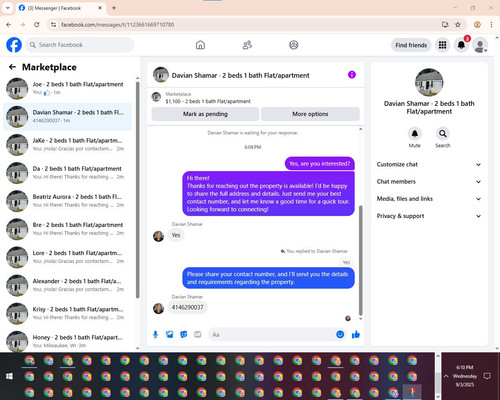This screenshot has height=400, width=500.
Task: Open Alexander 2 beds conversation
Action: 67,285
